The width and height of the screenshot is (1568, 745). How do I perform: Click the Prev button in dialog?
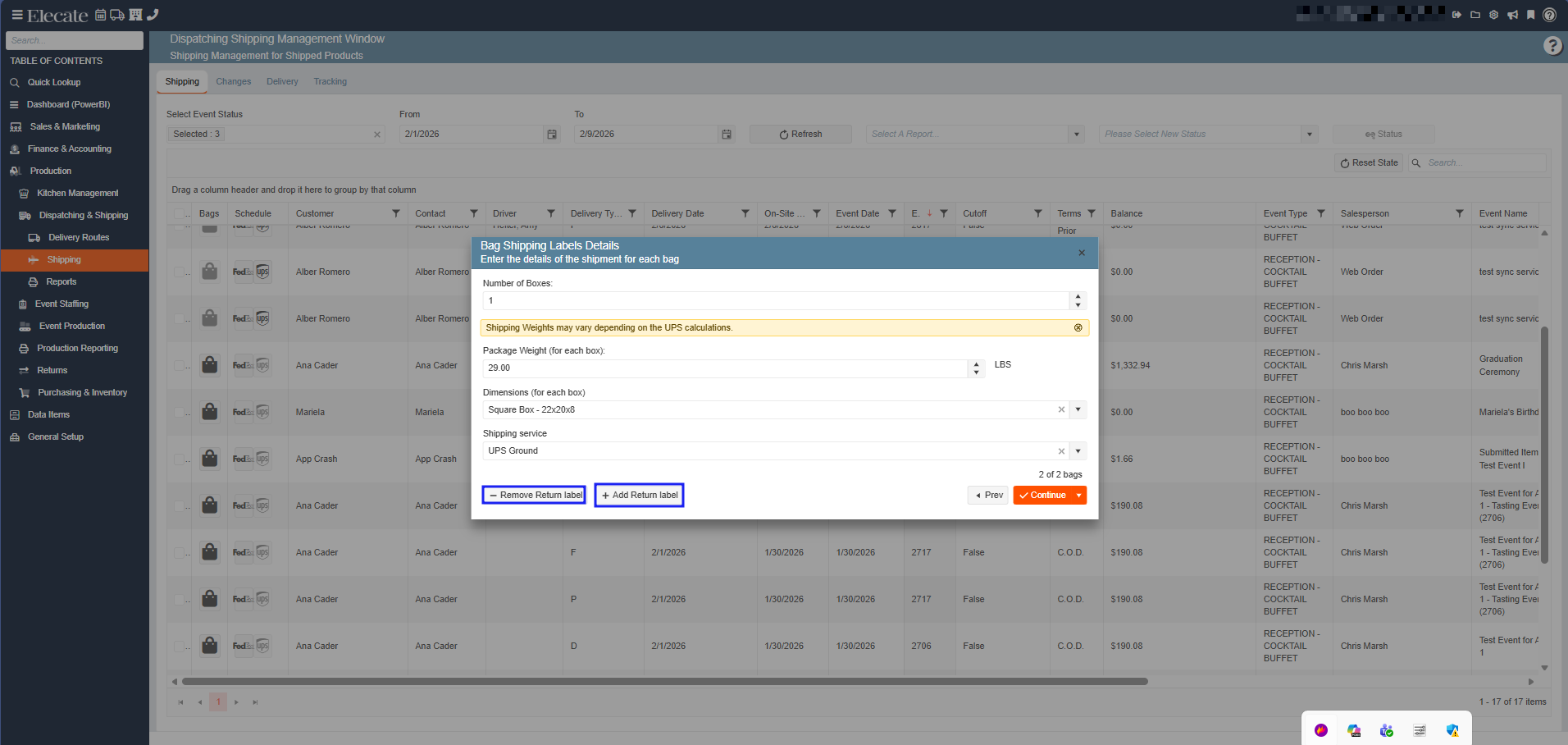[x=988, y=496]
